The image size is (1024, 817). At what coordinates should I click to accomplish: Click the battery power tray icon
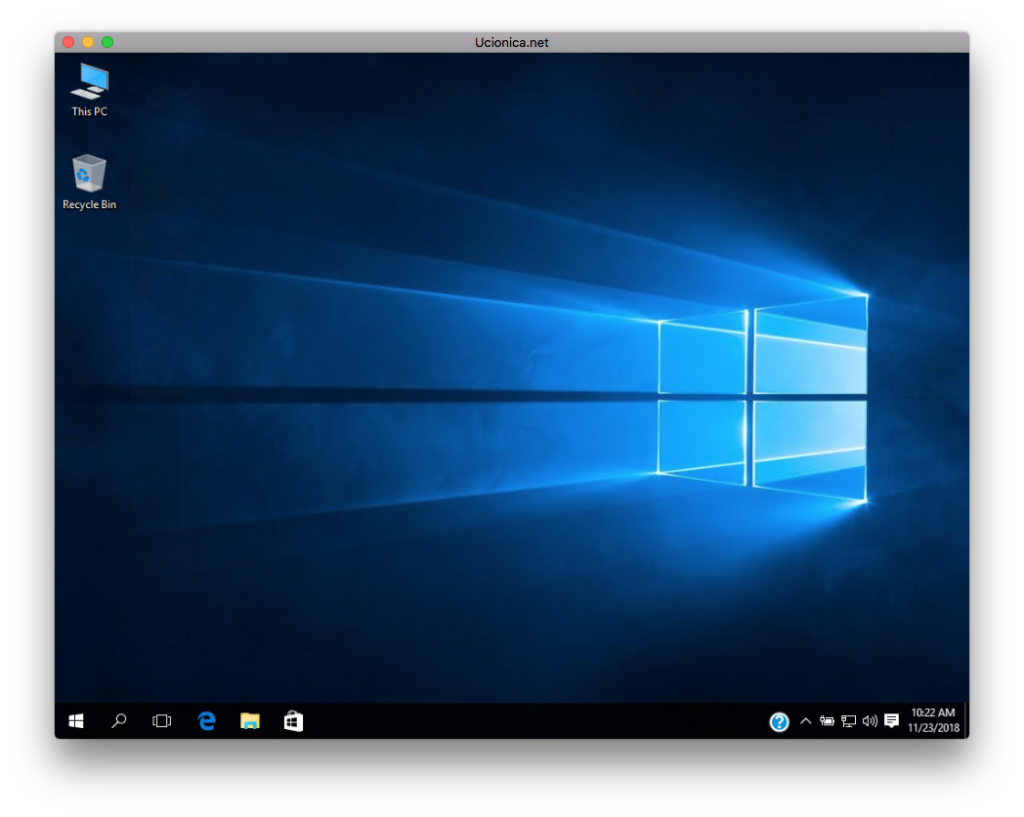tap(827, 721)
